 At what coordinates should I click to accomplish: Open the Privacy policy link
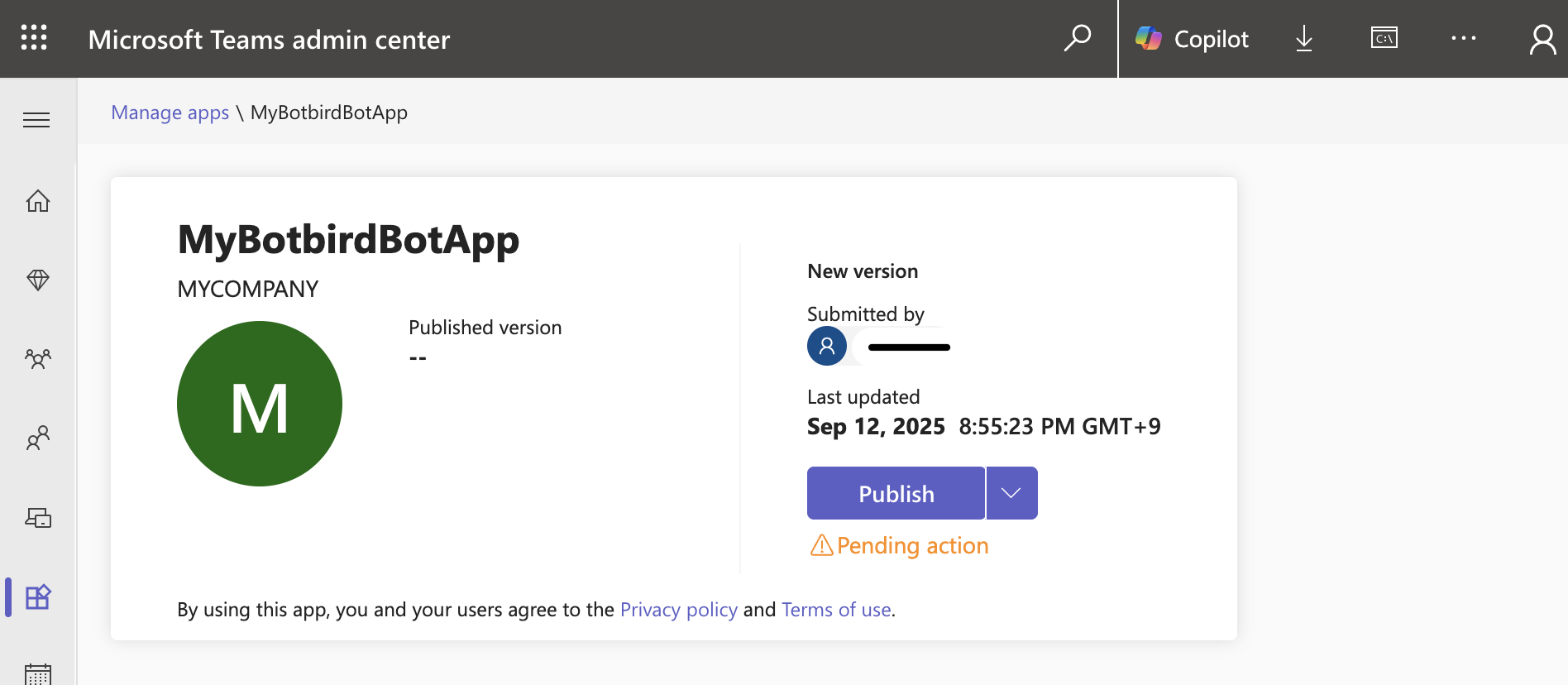(678, 610)
